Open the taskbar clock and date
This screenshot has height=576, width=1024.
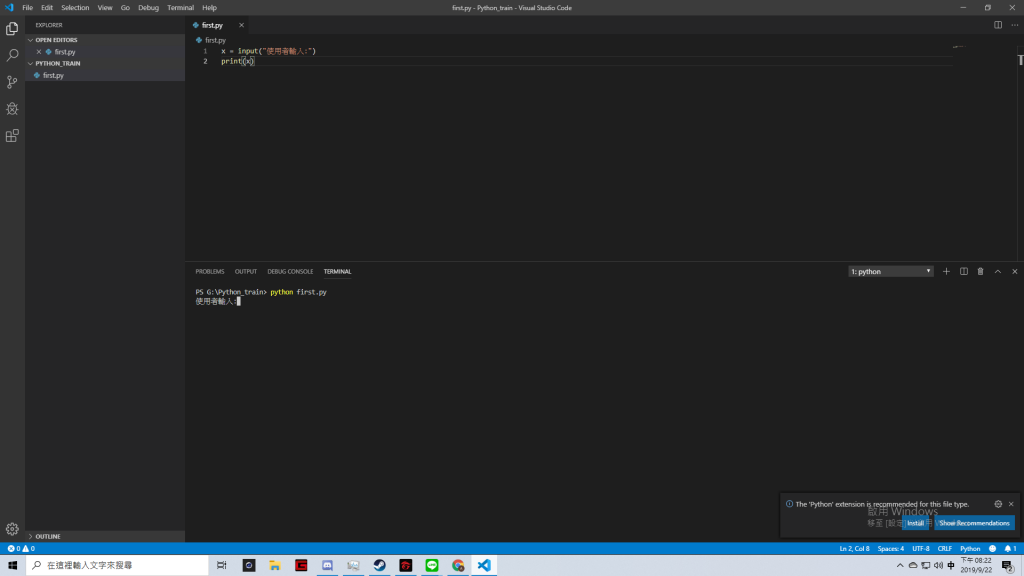[x=976, y=566]
